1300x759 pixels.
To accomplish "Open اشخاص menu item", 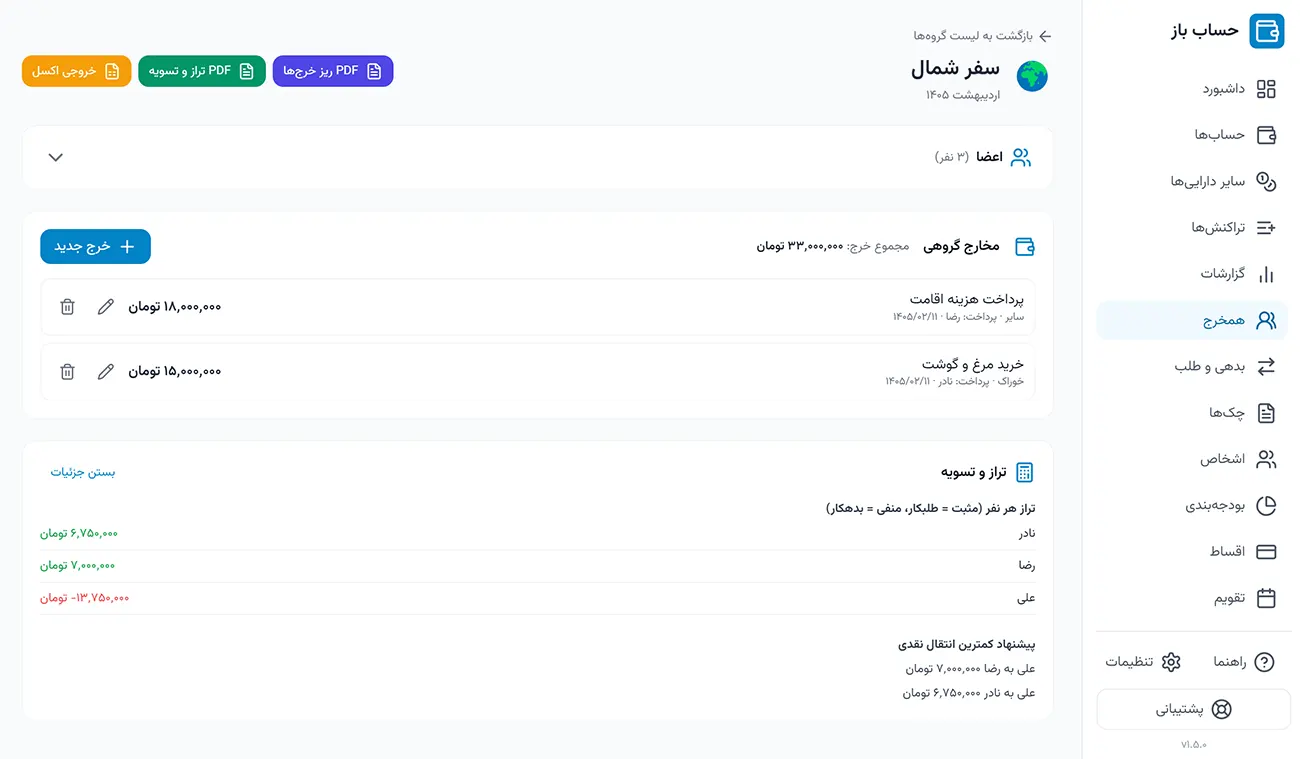I will point(1192,459).
